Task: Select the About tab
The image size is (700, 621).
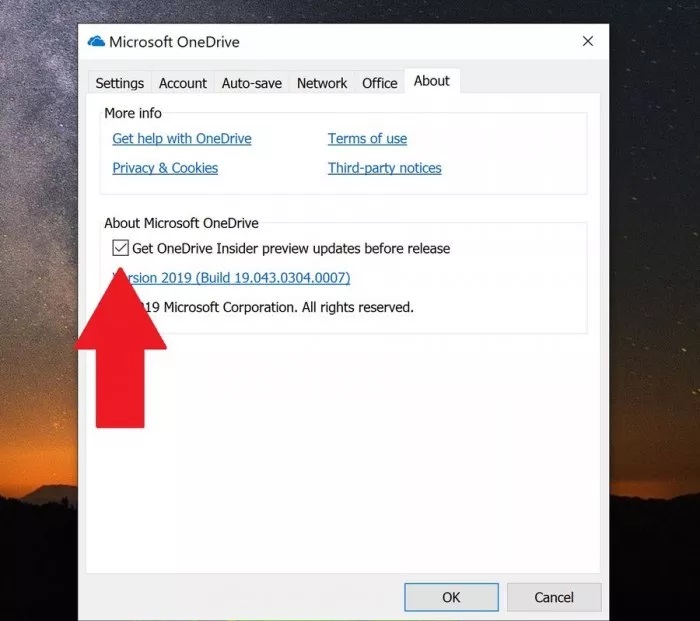Action: point(432,81)
